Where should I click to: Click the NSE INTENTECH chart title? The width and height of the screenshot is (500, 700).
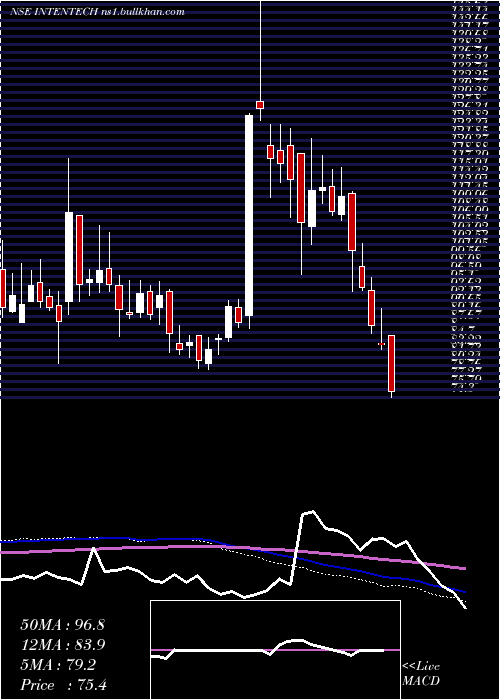click(x=97, y=12)
